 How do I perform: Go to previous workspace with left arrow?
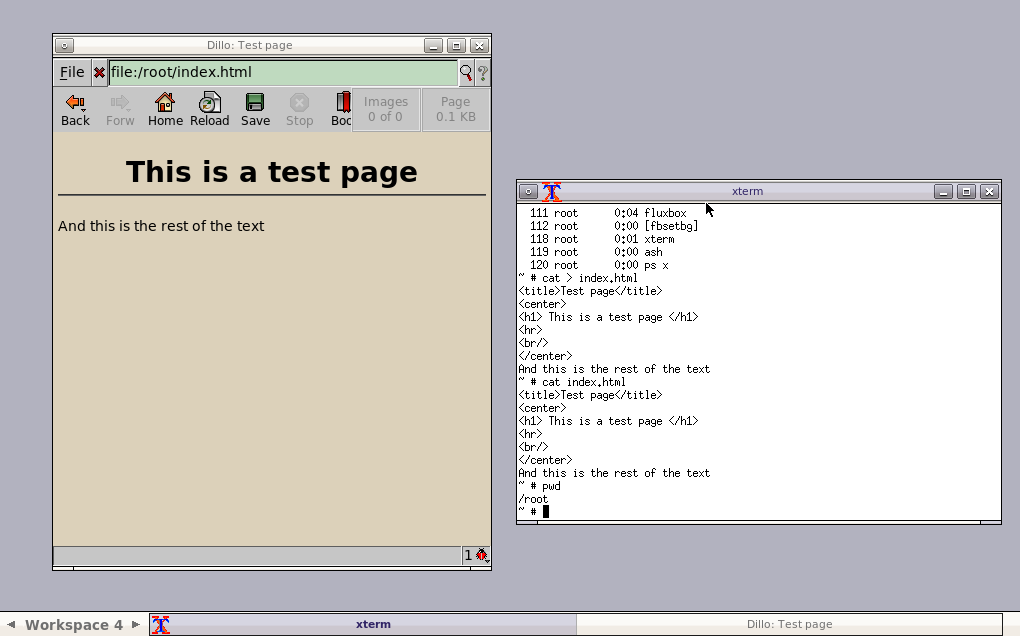point(11,624)
